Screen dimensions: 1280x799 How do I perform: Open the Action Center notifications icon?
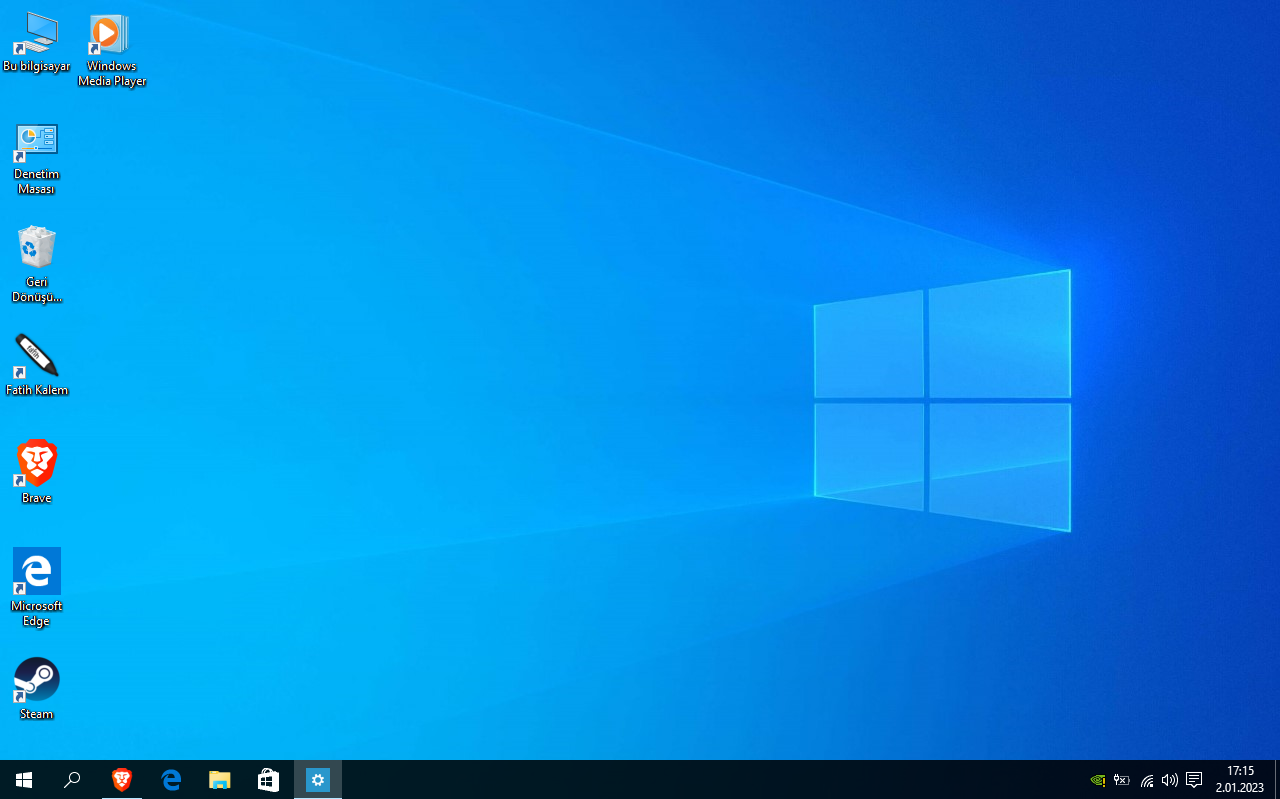(x=1194, y=780)
